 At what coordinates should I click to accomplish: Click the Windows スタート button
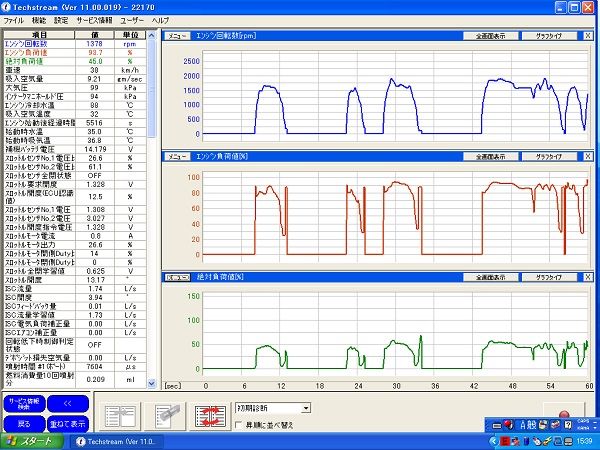tap(31, 441)
